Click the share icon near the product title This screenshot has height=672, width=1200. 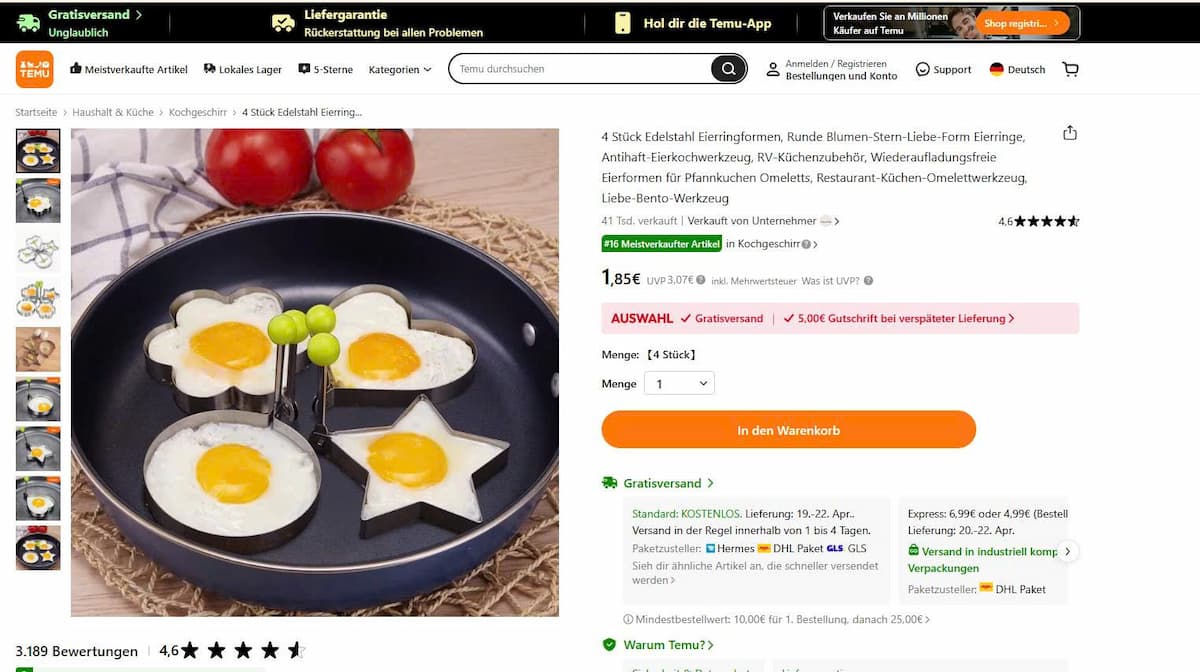(x=1070, y=131)
